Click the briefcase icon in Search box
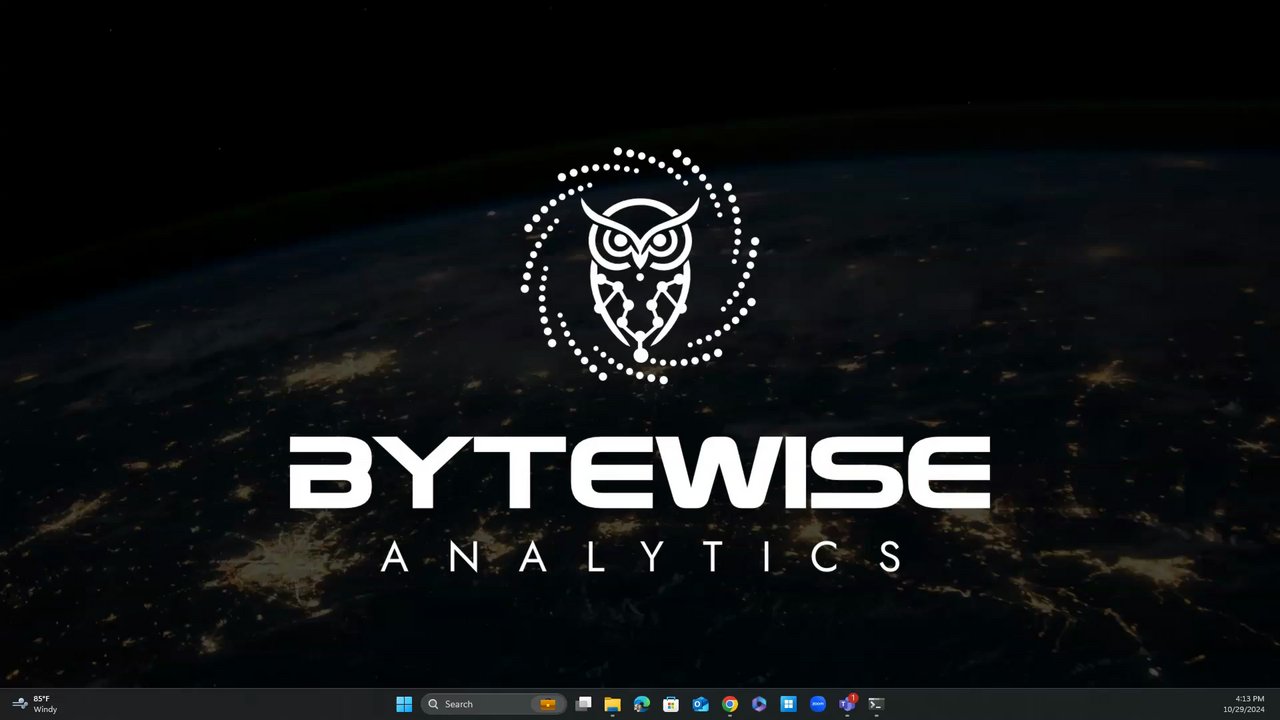Screen dimensions: 1280x720 (547, 704)
